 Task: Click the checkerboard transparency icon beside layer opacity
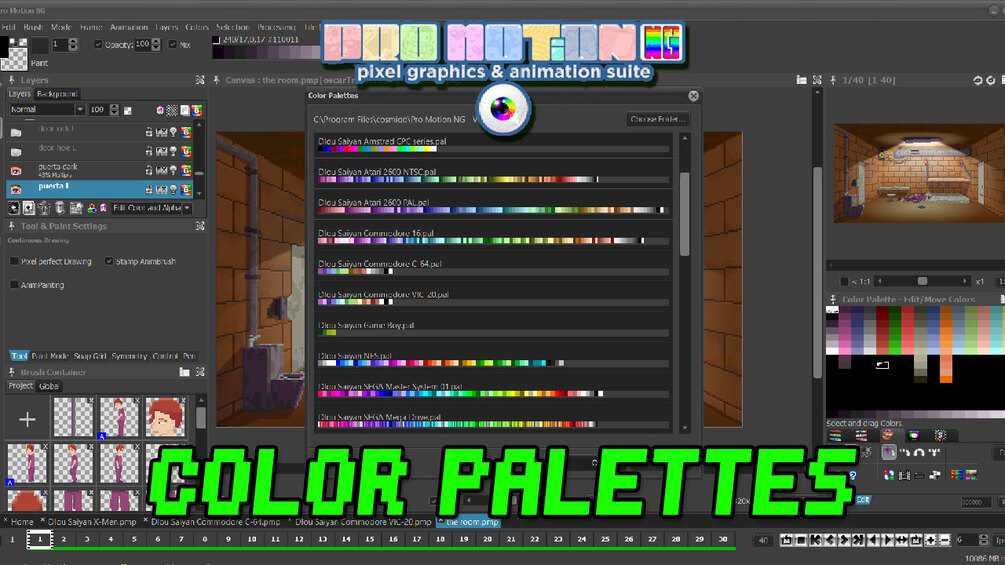click(128, 110)
